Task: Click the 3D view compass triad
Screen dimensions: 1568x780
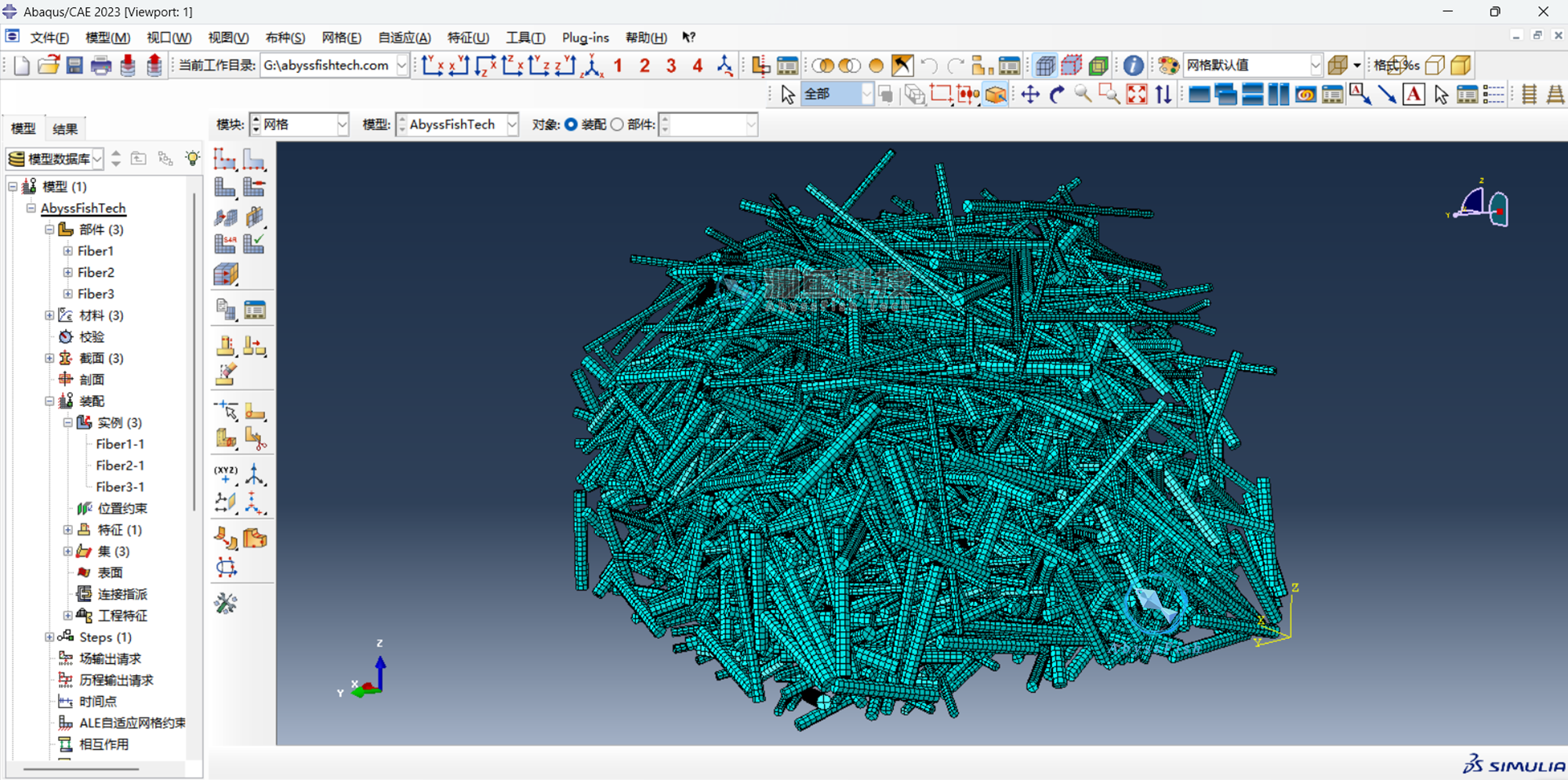Action: (1479, 205)
